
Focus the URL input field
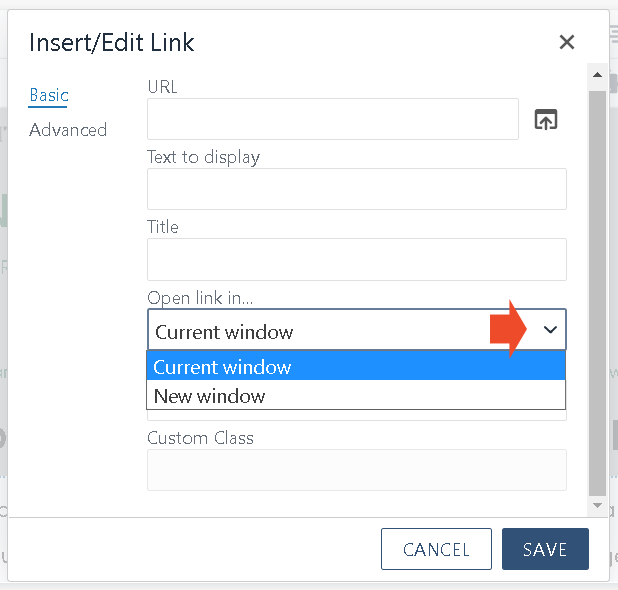(x=333, y=119)
